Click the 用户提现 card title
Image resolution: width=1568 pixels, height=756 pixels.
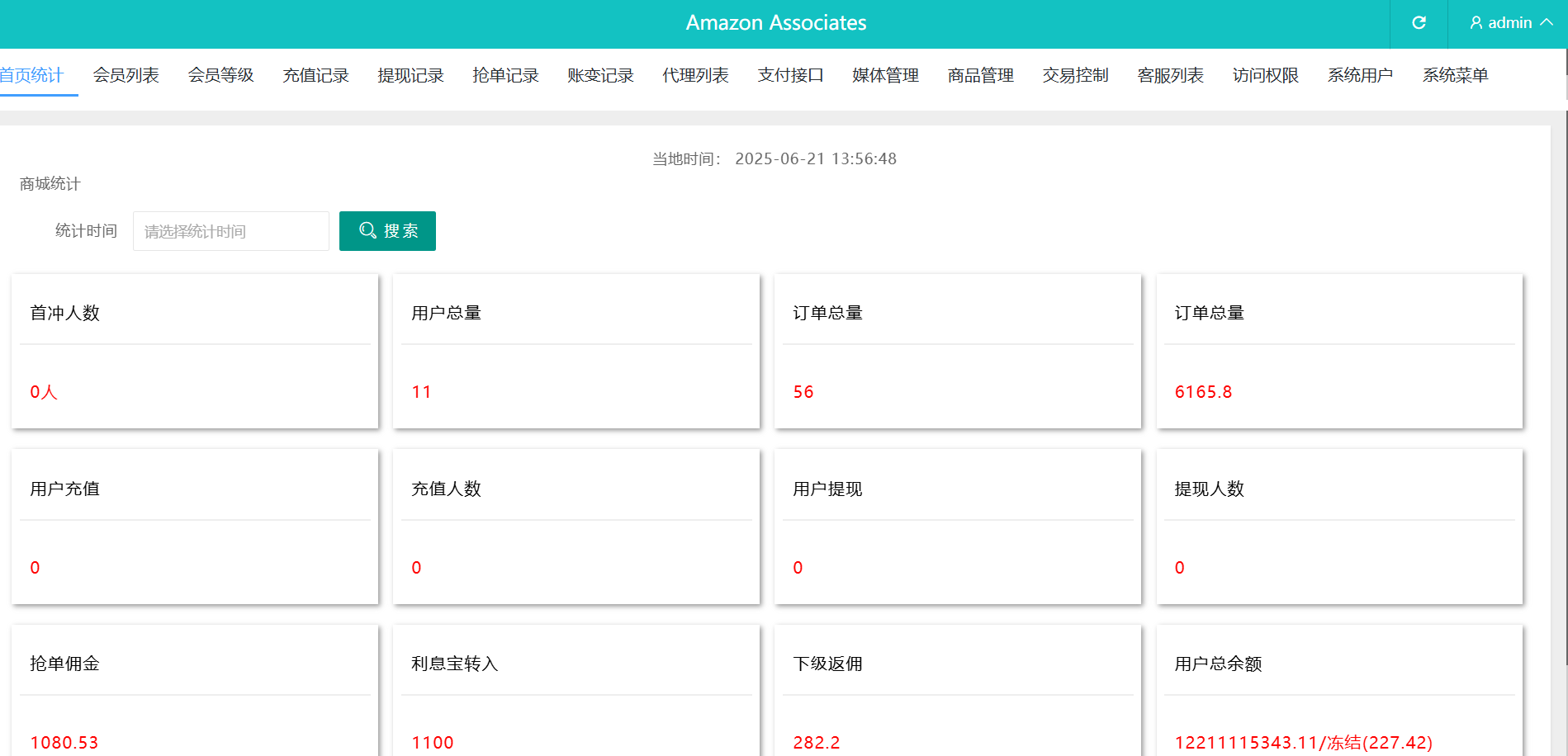pos(827,489)
